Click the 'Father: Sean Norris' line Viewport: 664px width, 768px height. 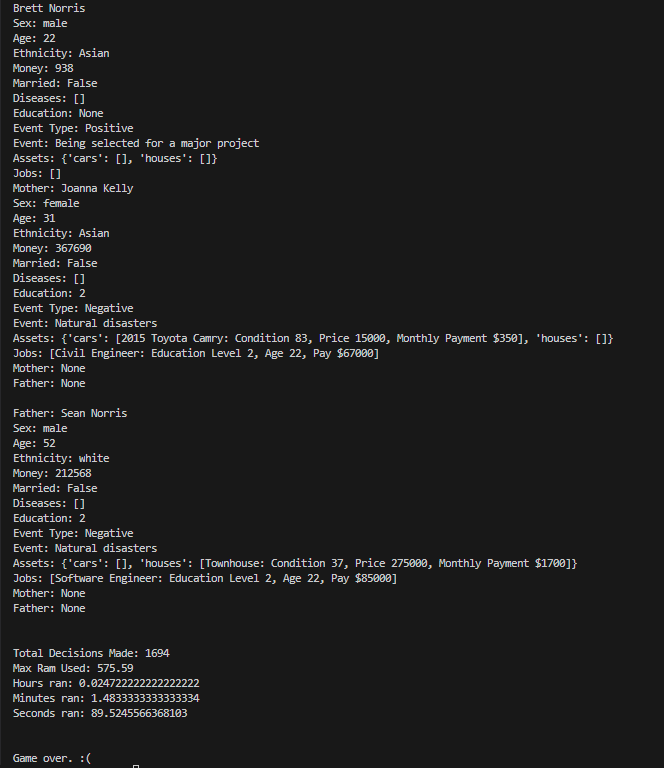[x=70, y=413]
